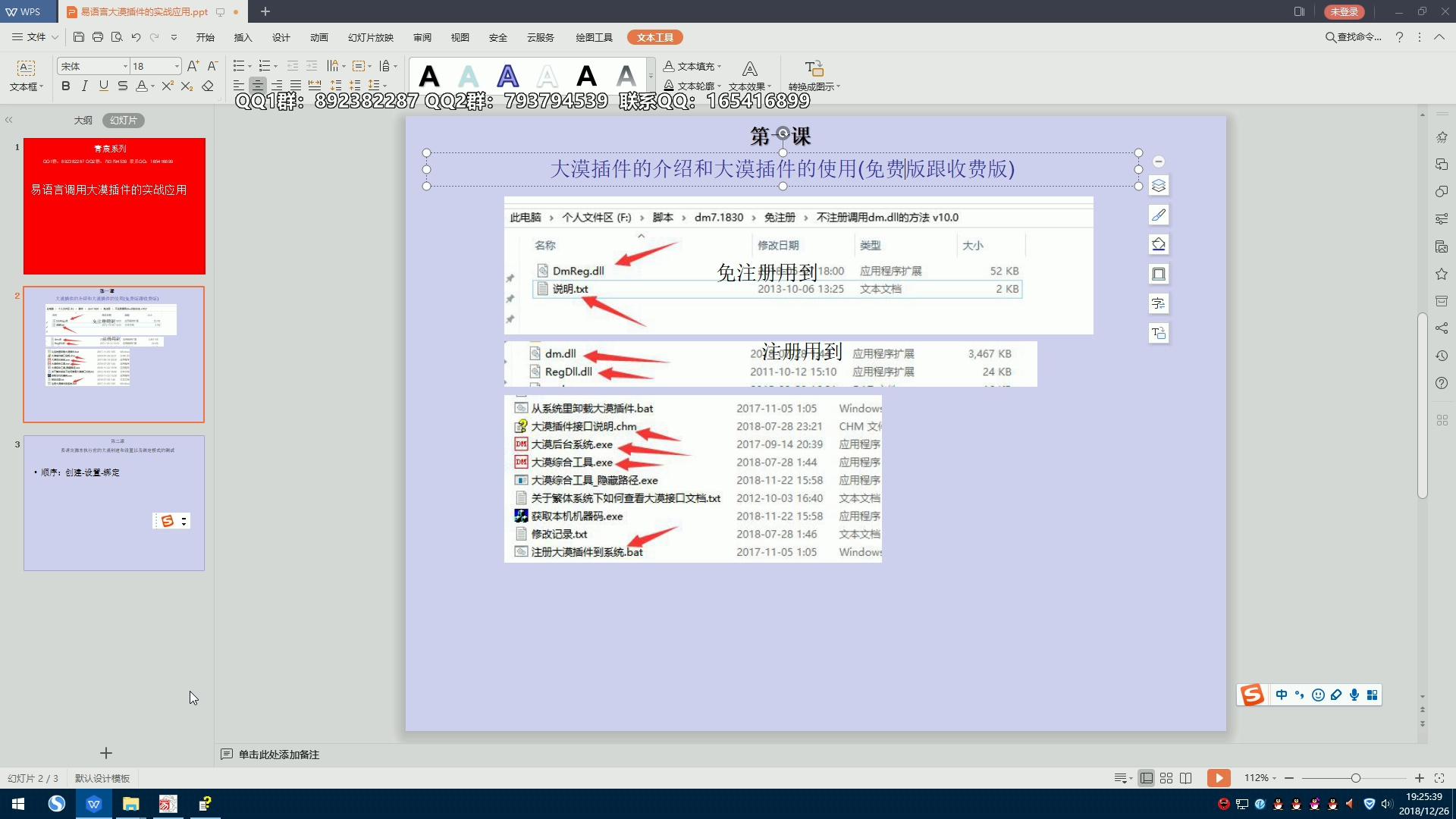Click the clear formatting eraser icon

(208, 86)
